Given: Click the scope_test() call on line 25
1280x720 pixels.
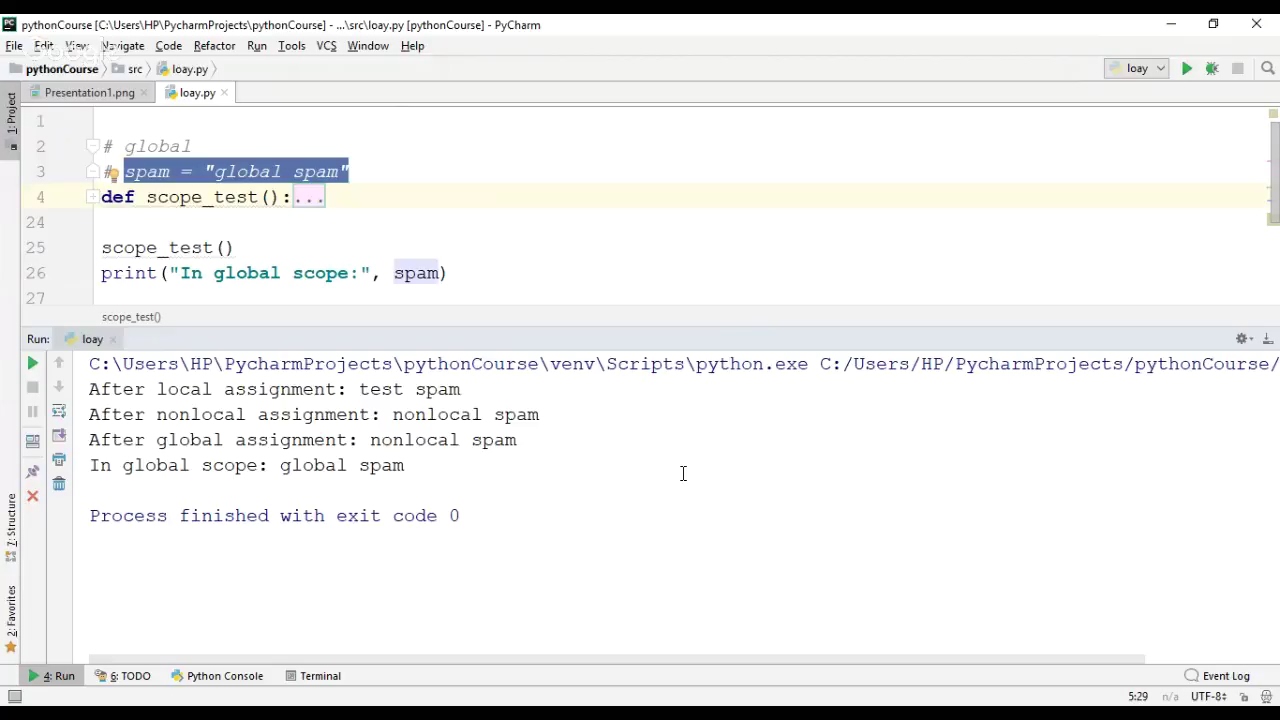Looking at the screenshot, I should coord(167,248).
